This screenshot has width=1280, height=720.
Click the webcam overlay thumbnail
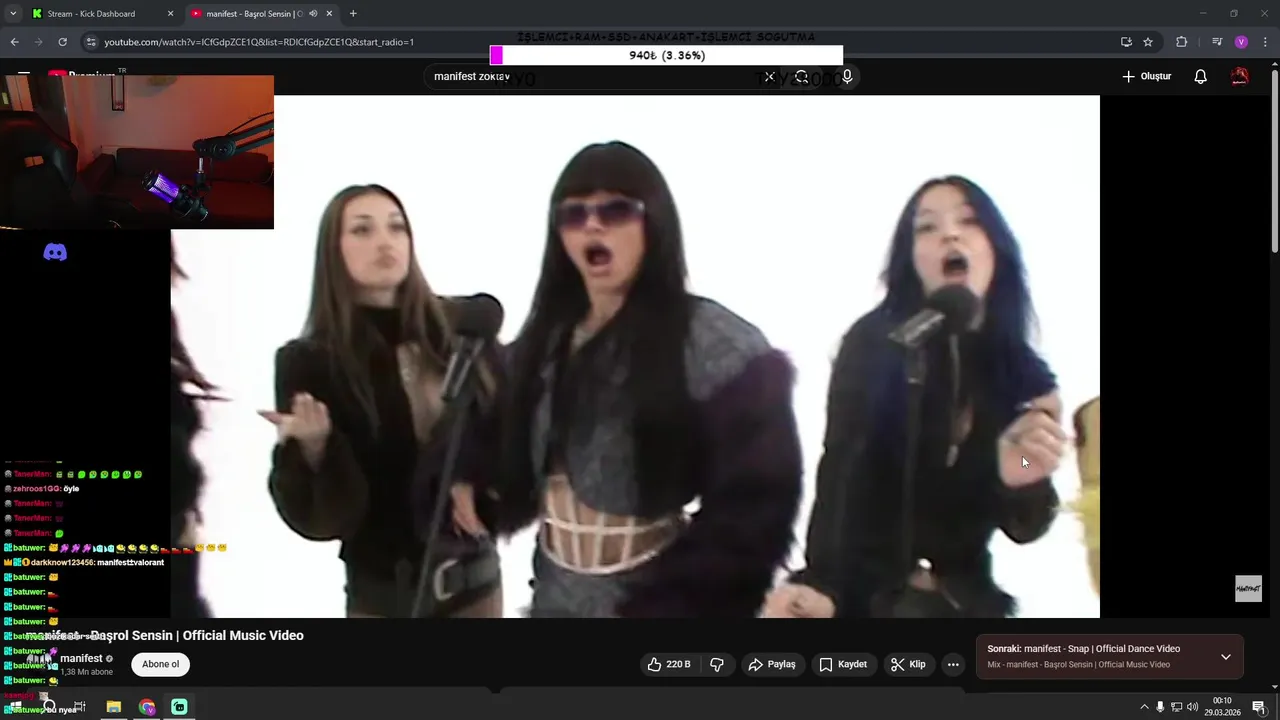click(x=137, y=152)
